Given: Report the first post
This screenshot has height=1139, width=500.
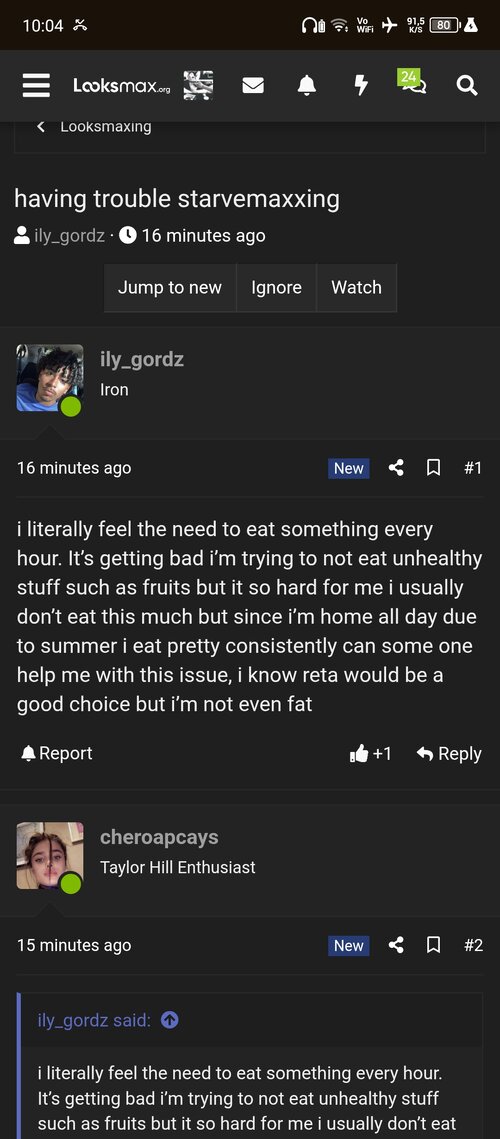Looking at the screenshot, I should click(x=57, y=753).
